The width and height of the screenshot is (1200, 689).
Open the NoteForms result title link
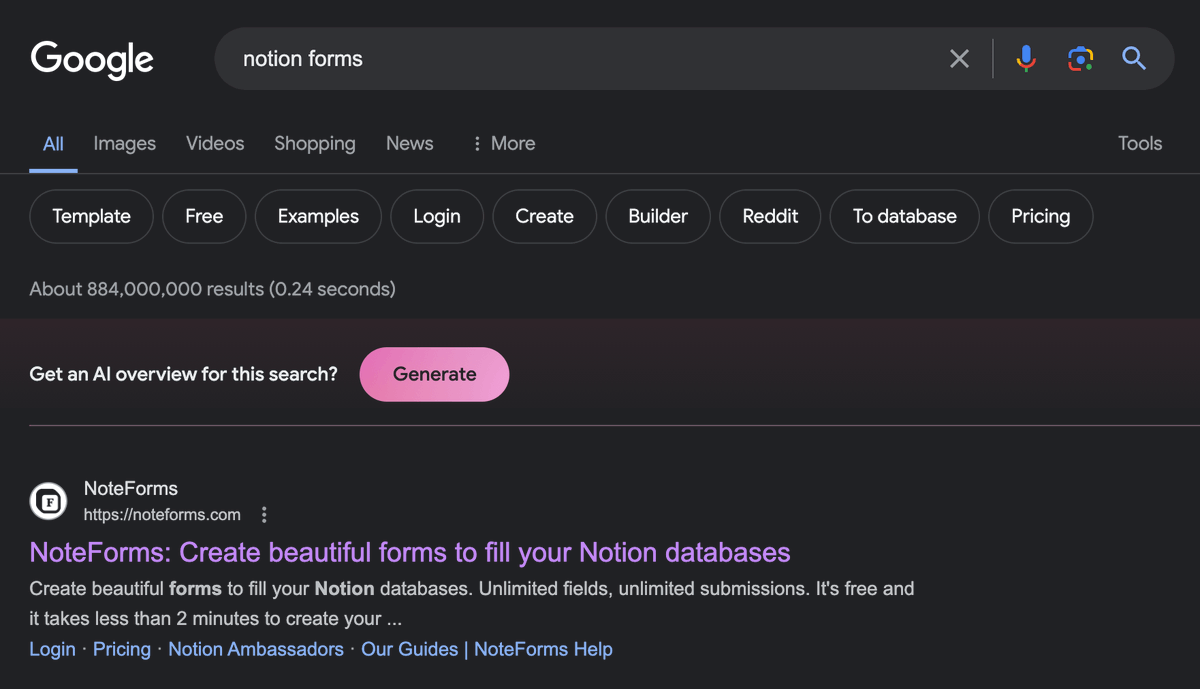[410, 552]
